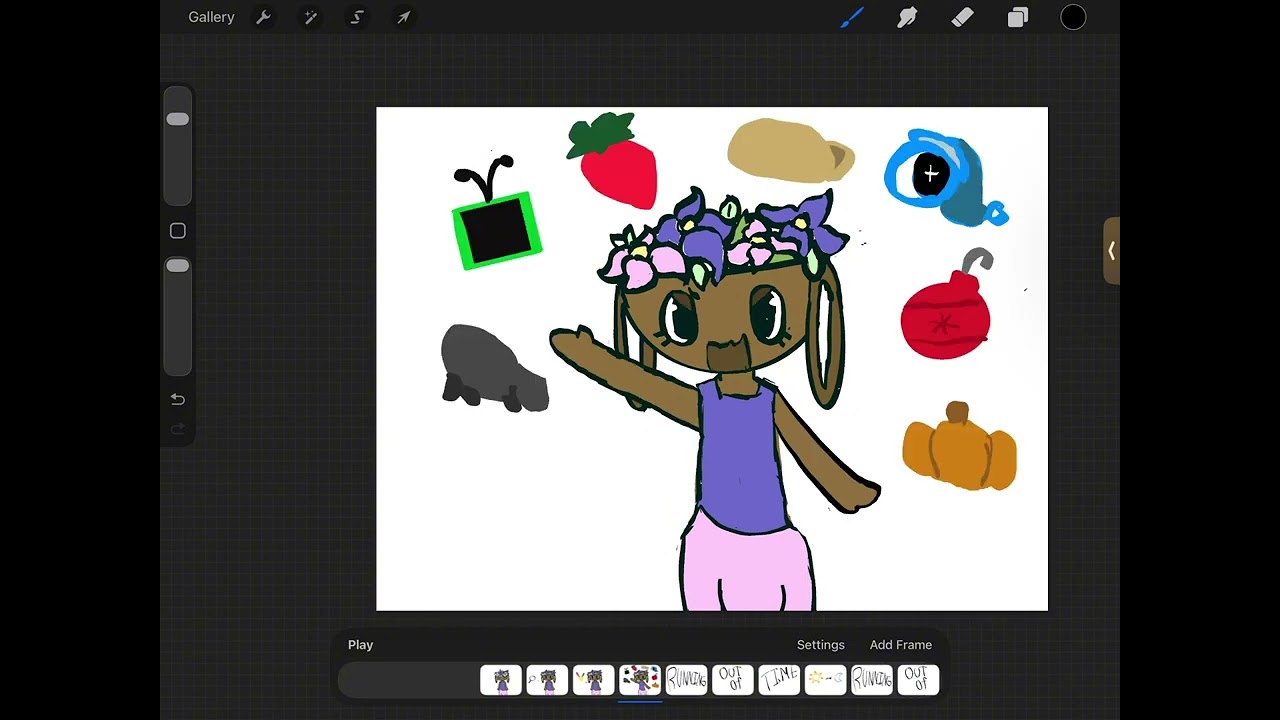
Task: Activate the Selection tool
Action: 357,17
